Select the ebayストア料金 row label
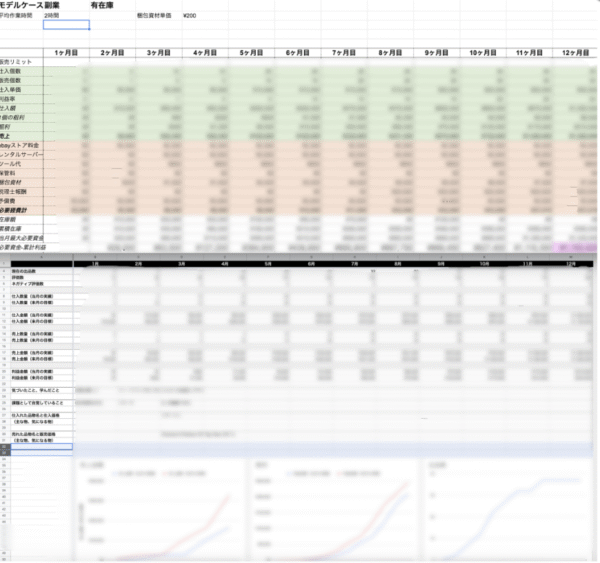Viewport: 600px width, 563px height. tap(23, 145)
